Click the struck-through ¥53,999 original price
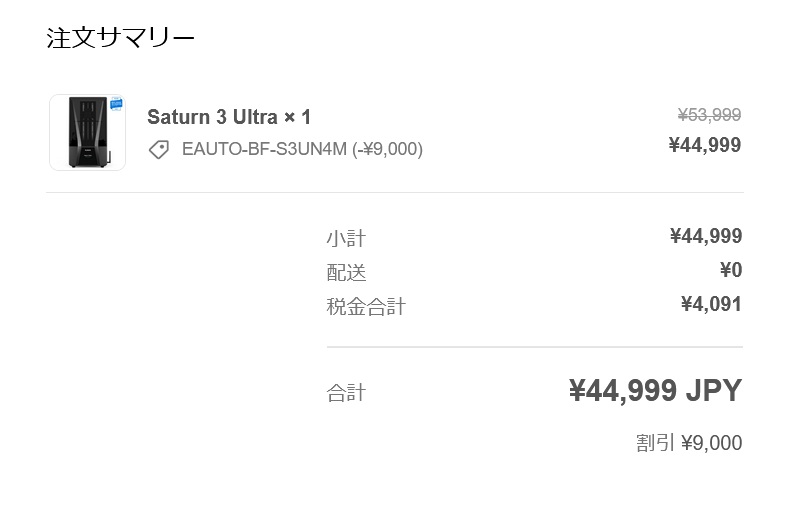Screen dimensions: 793x523 [709, 115]
